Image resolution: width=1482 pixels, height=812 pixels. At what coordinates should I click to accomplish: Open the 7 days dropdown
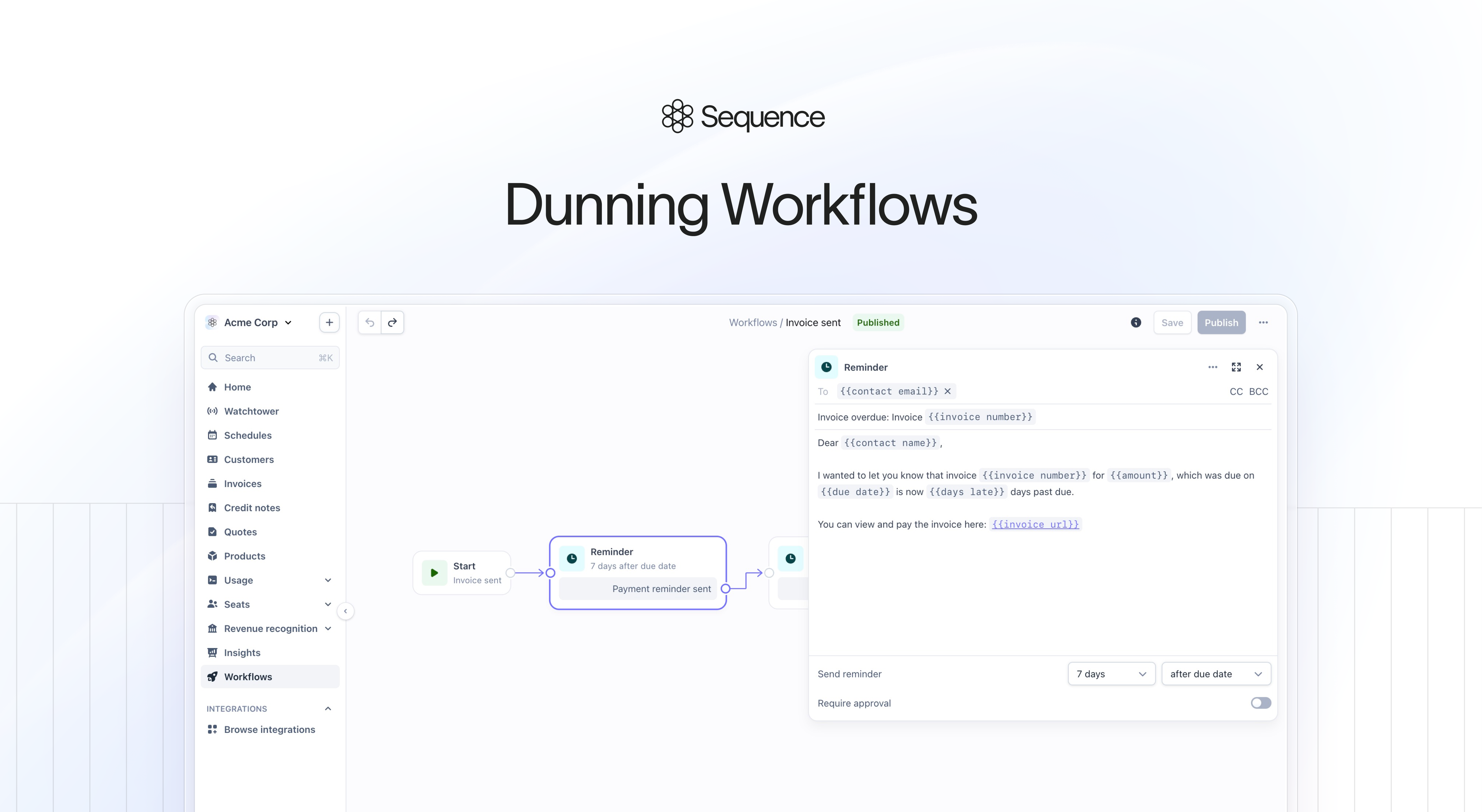pyautogui.click(x=1111, y=674)
